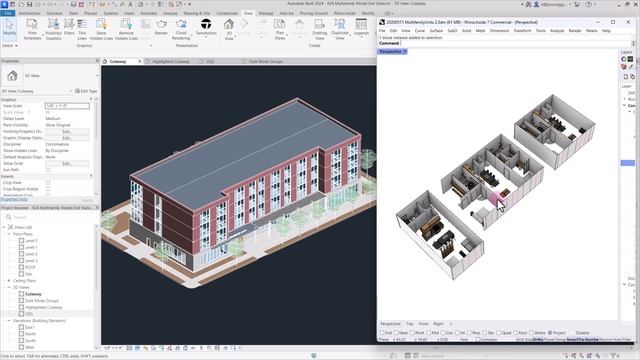Toggle Thin Lines in the ribbon

pos(82,29)
